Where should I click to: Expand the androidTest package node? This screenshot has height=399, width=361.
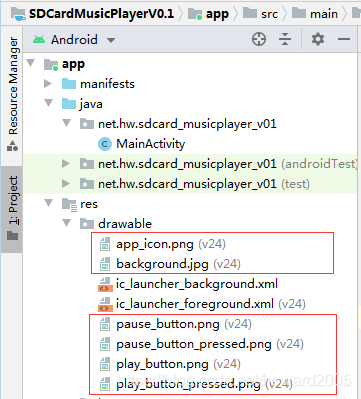click(66, 163)
